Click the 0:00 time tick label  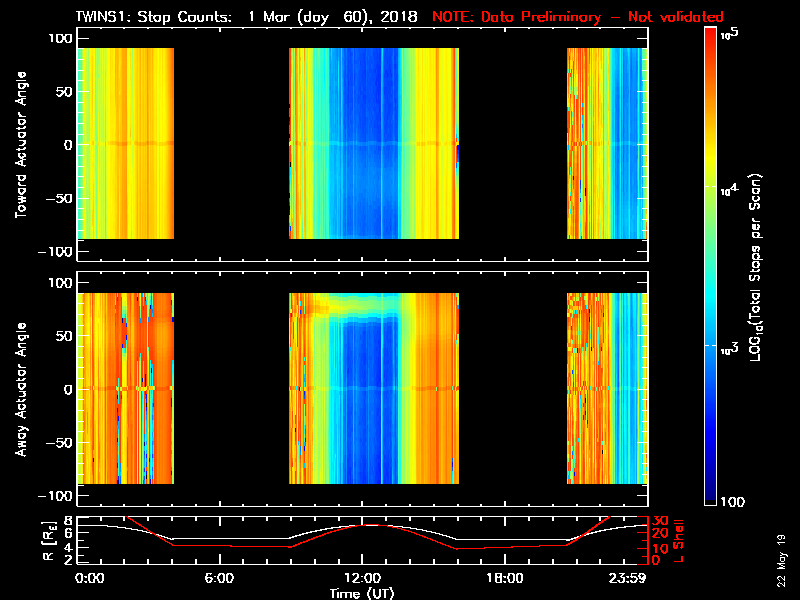click(89, 579)
